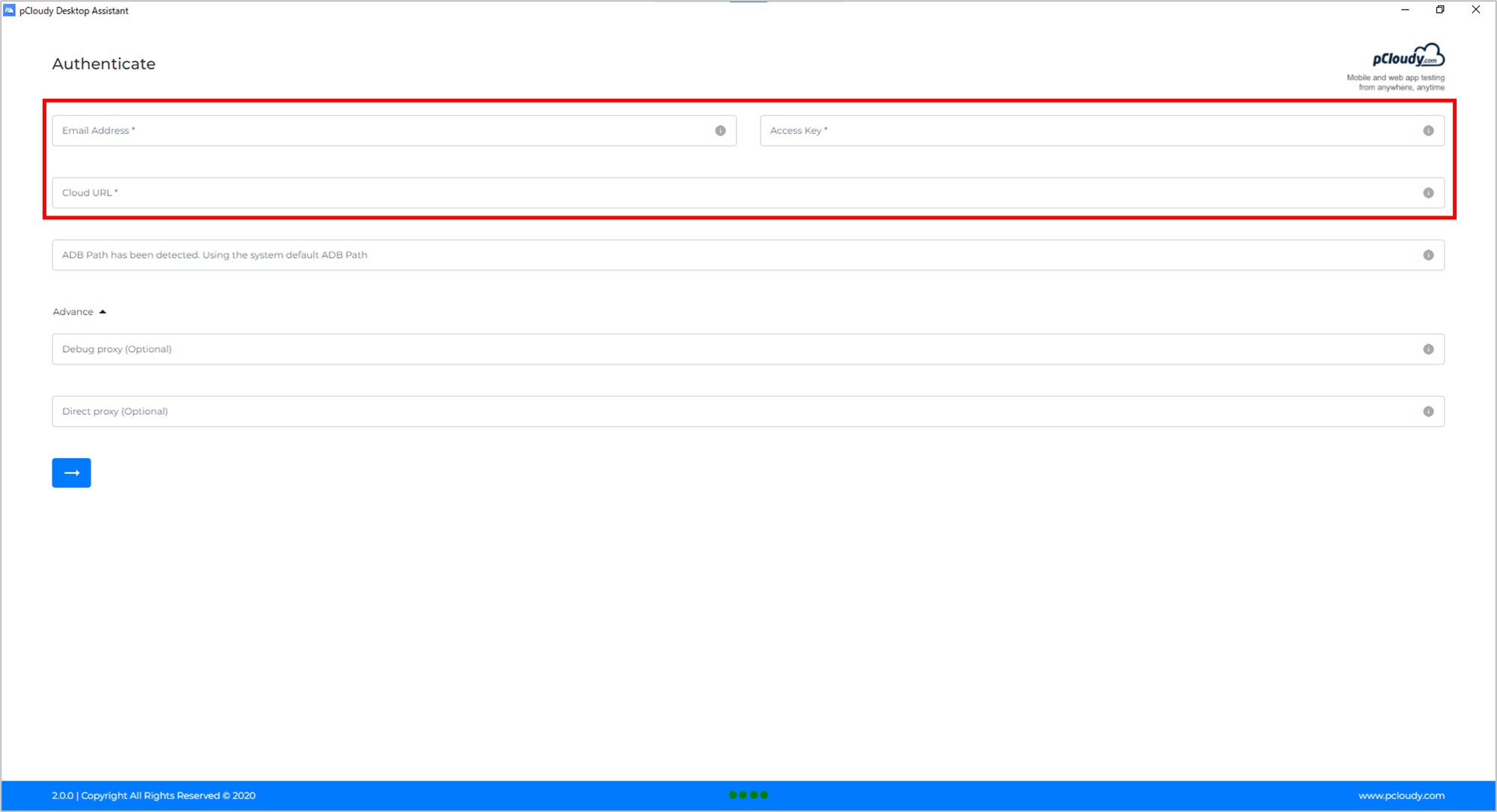
Task: Focus the Email Address field
Action: pyautogui.click(x=394, y=130)
